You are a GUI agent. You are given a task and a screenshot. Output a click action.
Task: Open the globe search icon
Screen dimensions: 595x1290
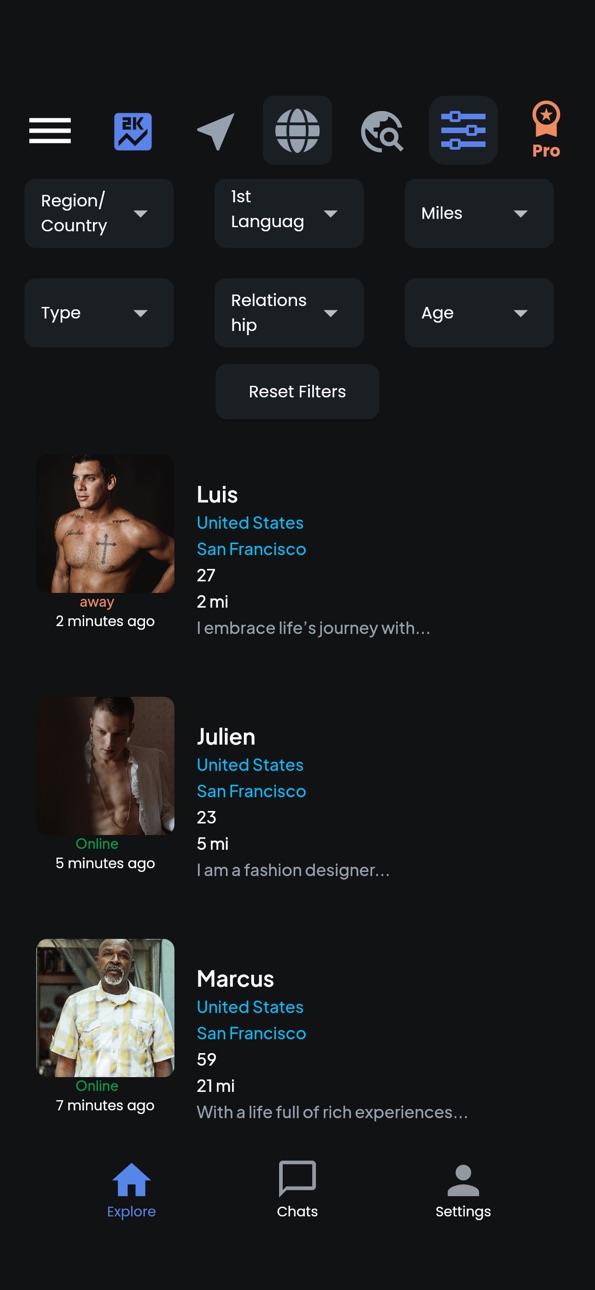(x=381, y=131)
